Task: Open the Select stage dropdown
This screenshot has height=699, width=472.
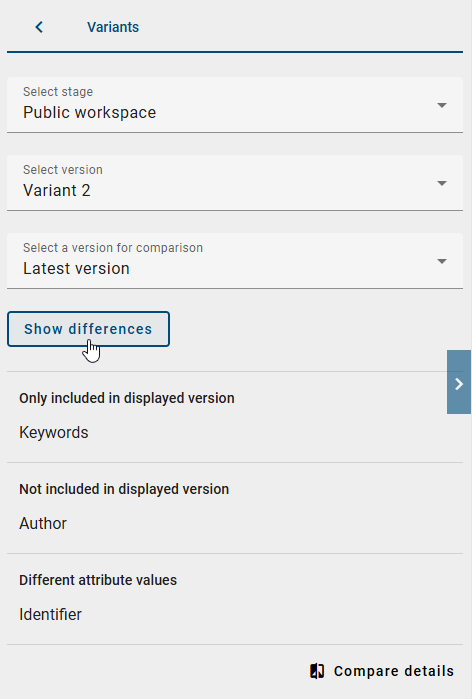Action: (x=235, y=105)
